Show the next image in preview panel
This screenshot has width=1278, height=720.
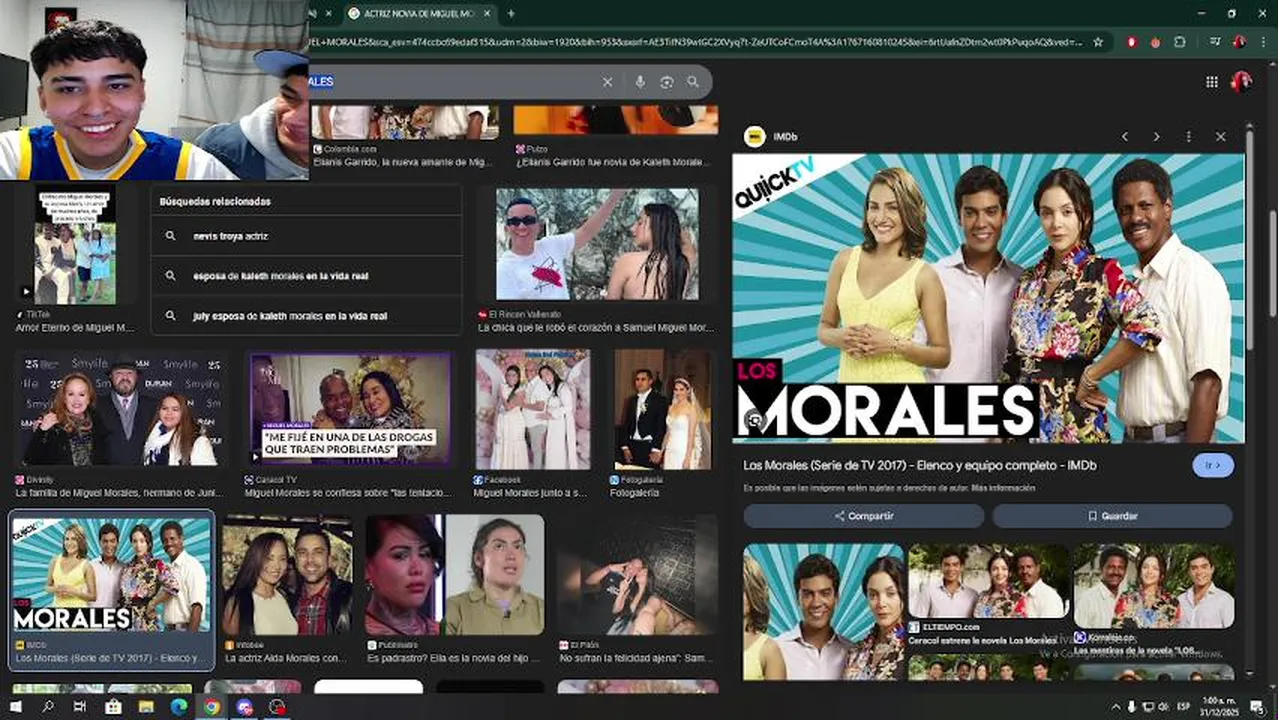point(1157,136)
